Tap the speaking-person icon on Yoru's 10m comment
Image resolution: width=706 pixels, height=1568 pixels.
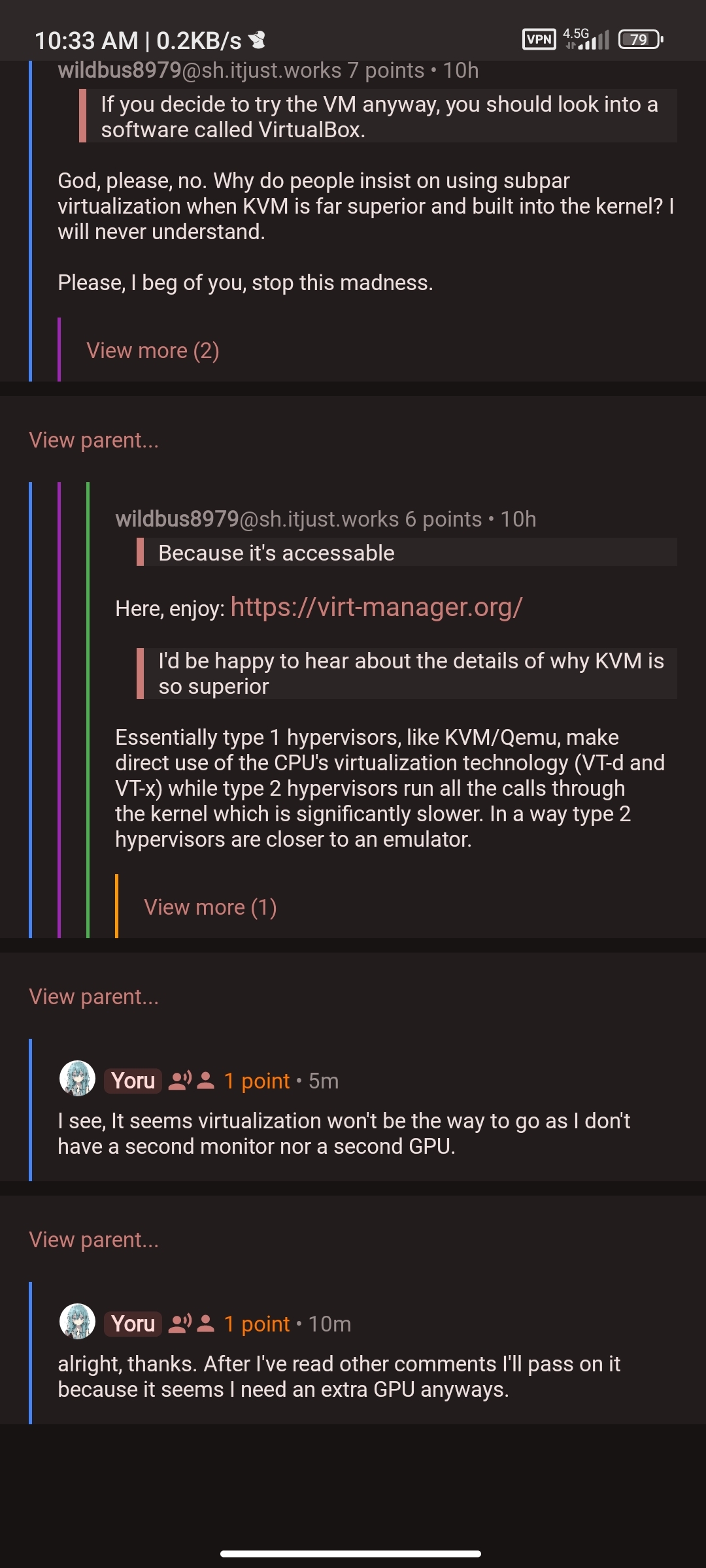coord(180,1324)
